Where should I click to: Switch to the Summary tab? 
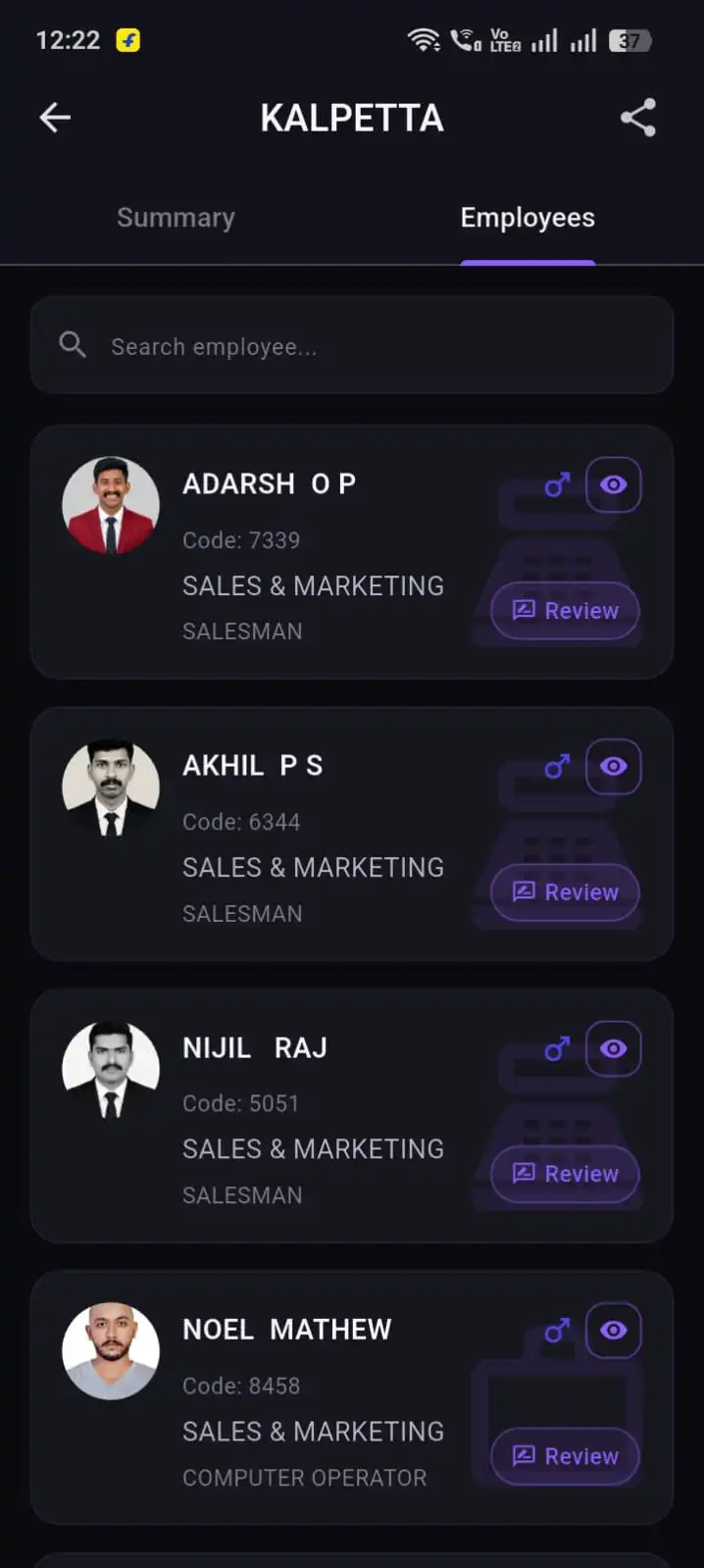click(x=176, y=218)
